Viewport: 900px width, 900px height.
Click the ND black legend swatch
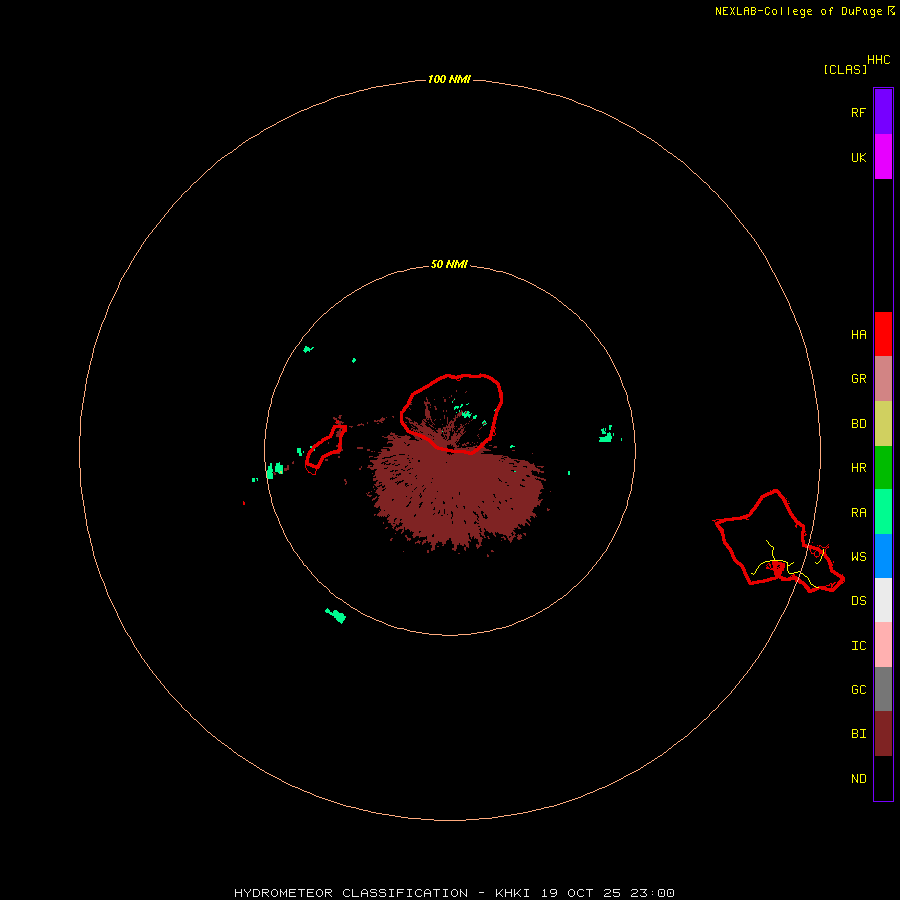tap(883, 778)
